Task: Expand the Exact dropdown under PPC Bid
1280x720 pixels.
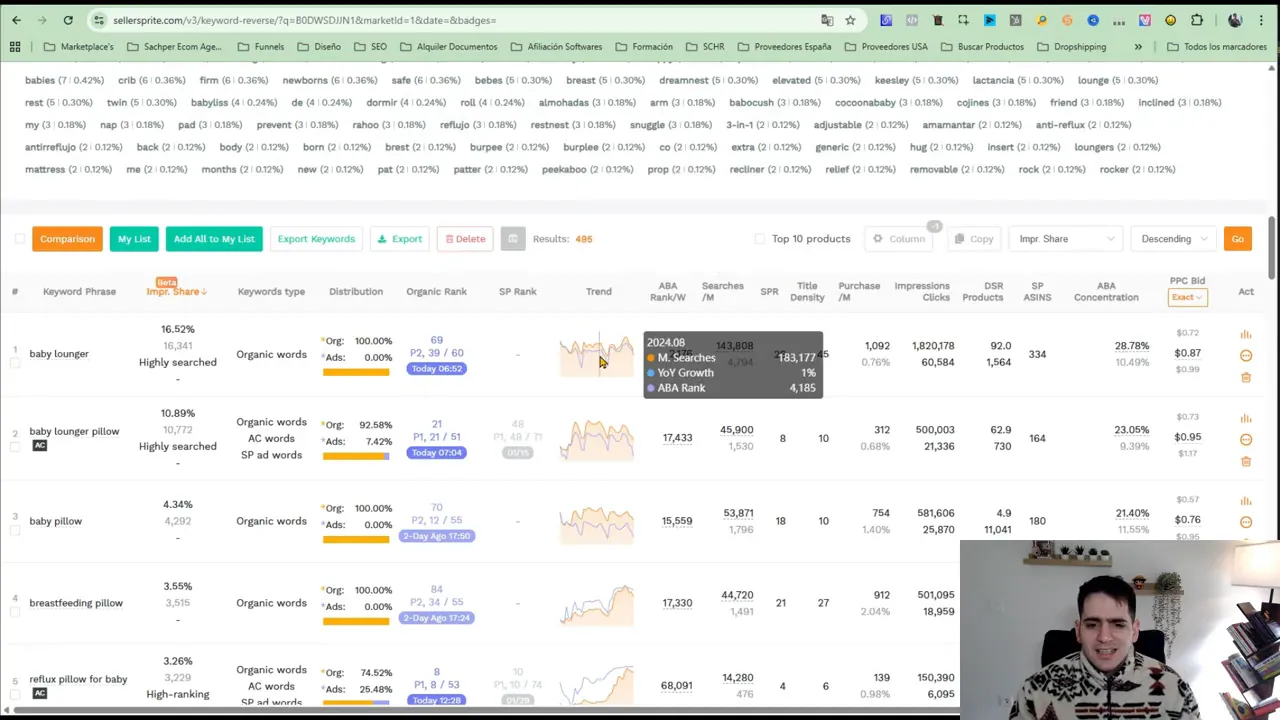Action: point(1186,297)
